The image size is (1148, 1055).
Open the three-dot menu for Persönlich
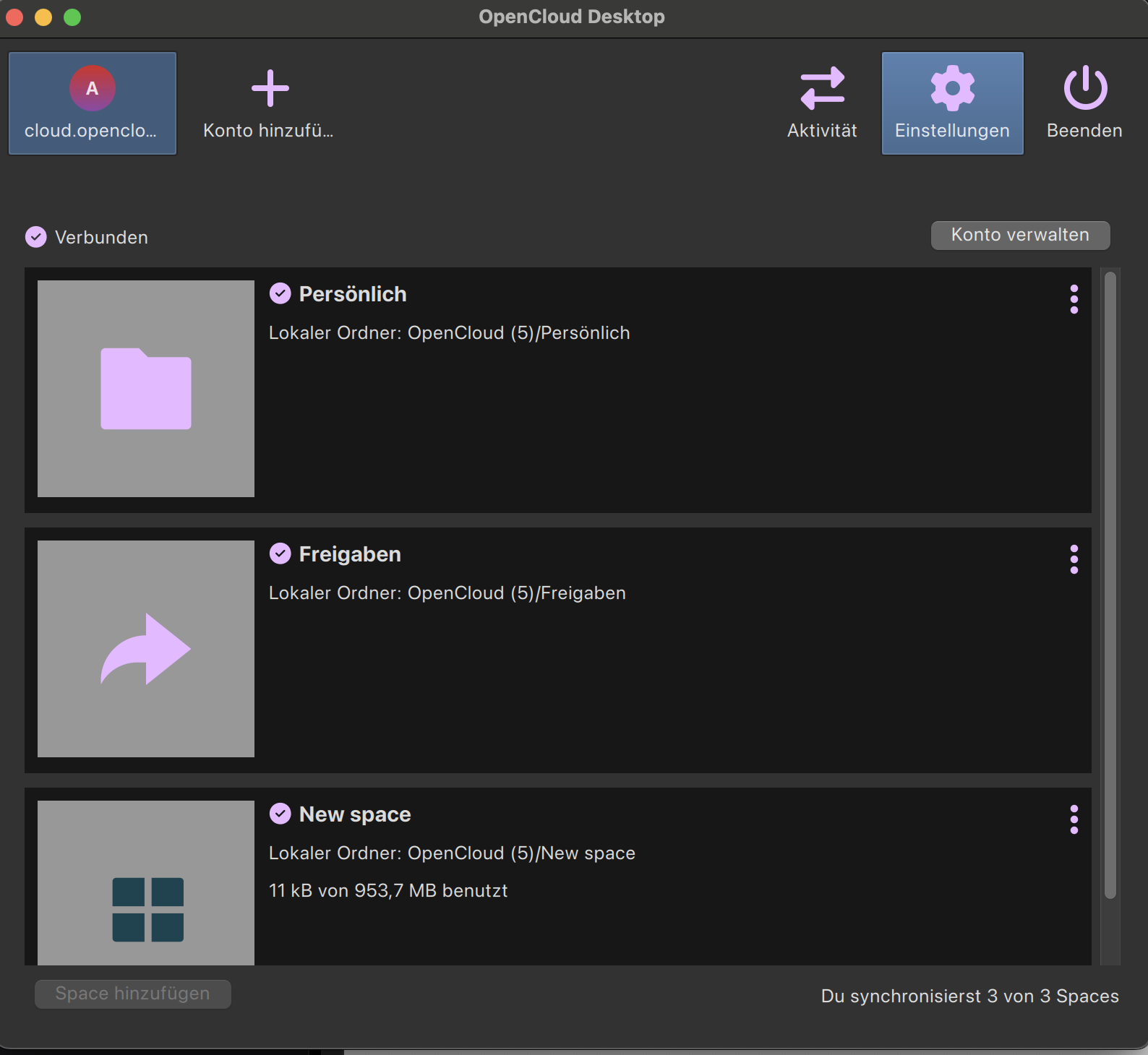pyautogui.click(x=1074, y=299)
